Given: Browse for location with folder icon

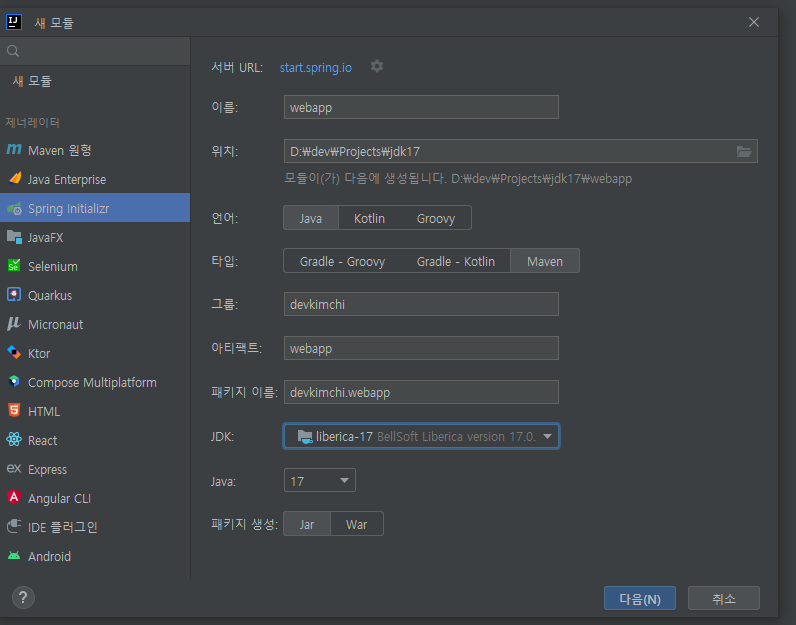Looking at the screenshot, I should pyautogui.click(x=744, y=151).
